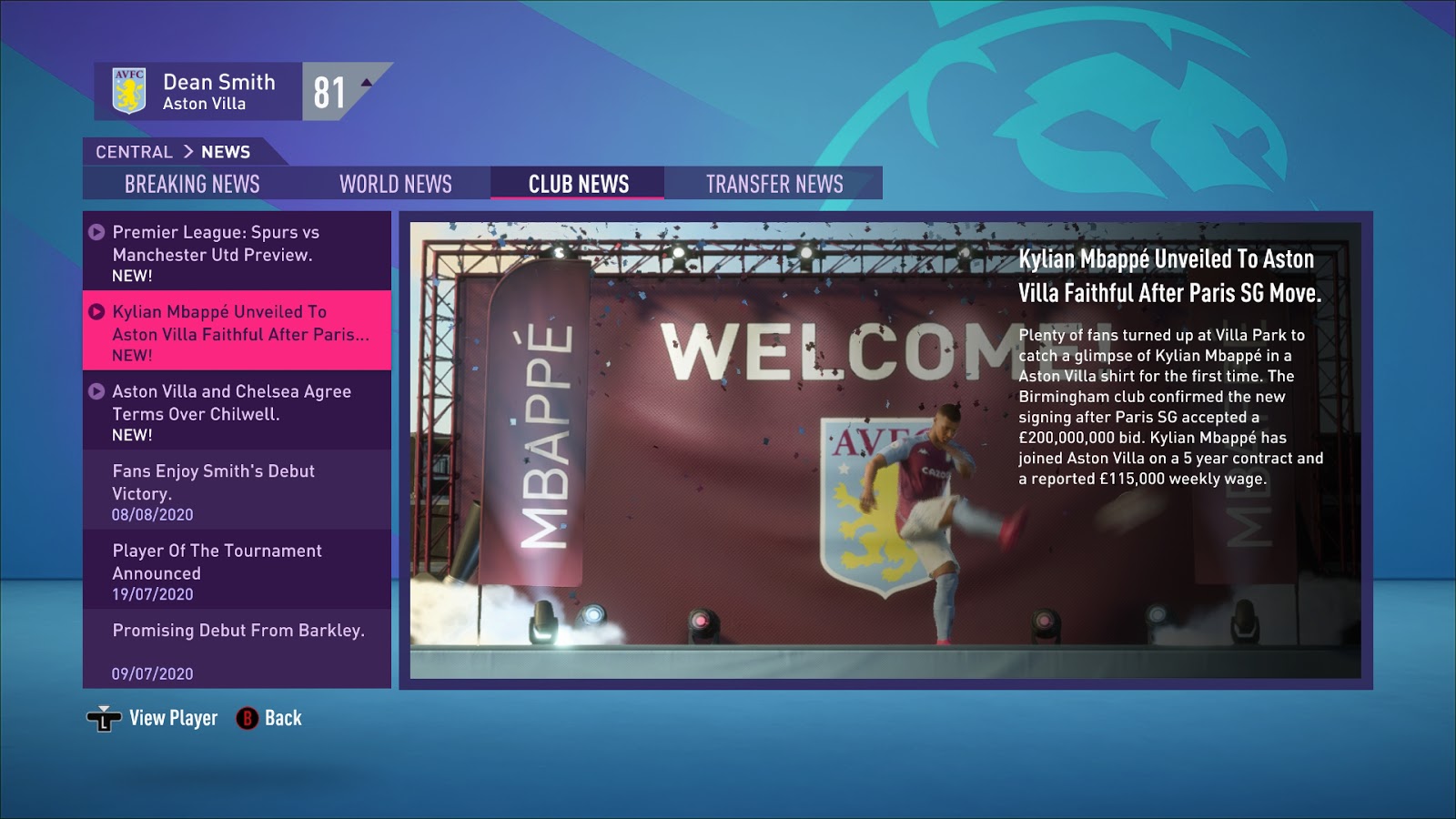Click the date 08/08/2020
Screen dimensions: 1456x819
153,514
